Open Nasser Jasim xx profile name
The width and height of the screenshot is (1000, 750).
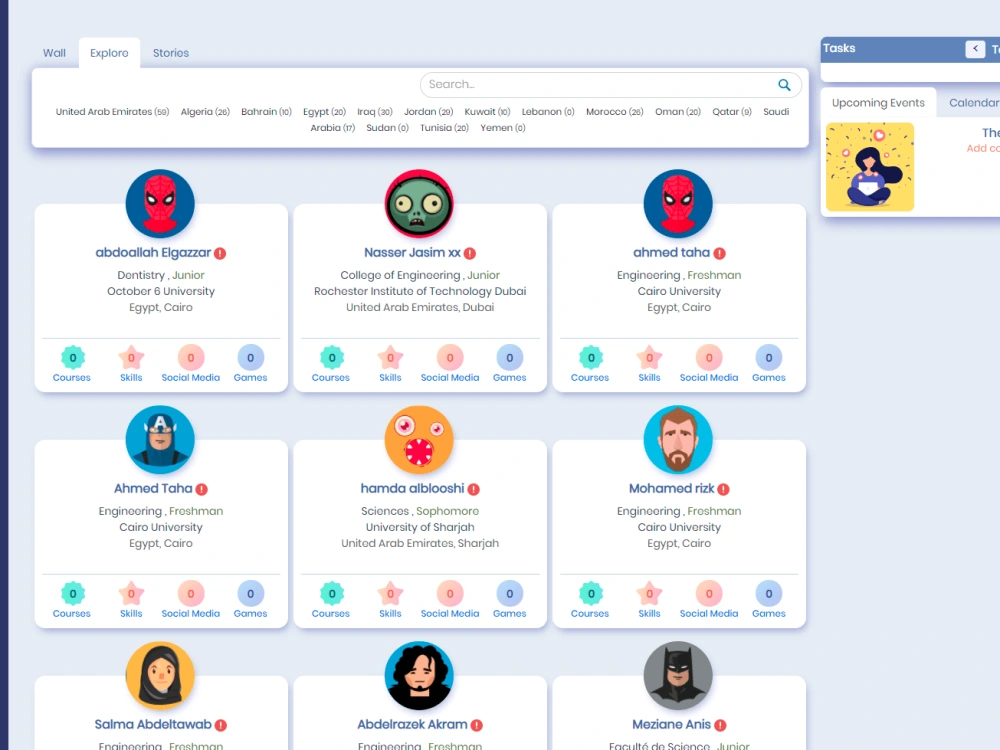click(x=412, y=253)
